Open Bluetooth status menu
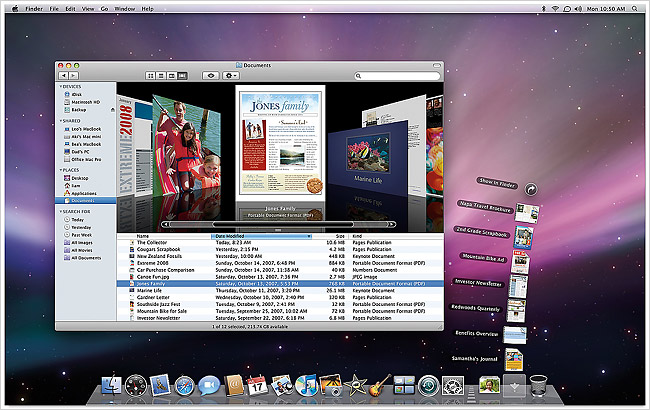 coord(543,8)
